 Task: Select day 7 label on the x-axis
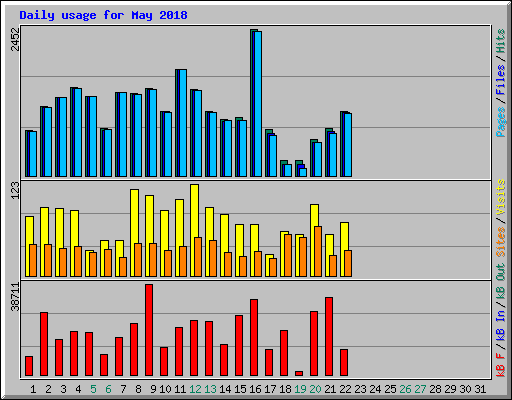click(x=123, y=389)
